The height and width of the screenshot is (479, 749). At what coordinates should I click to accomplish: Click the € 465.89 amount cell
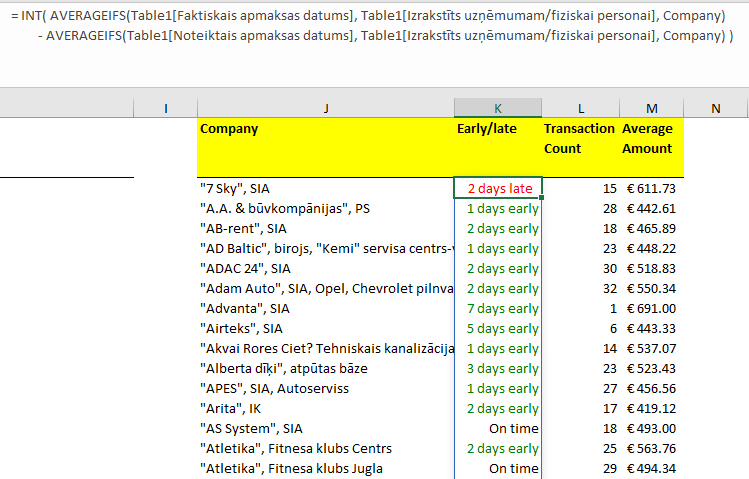pyautogui.click(x=652, y=228)
